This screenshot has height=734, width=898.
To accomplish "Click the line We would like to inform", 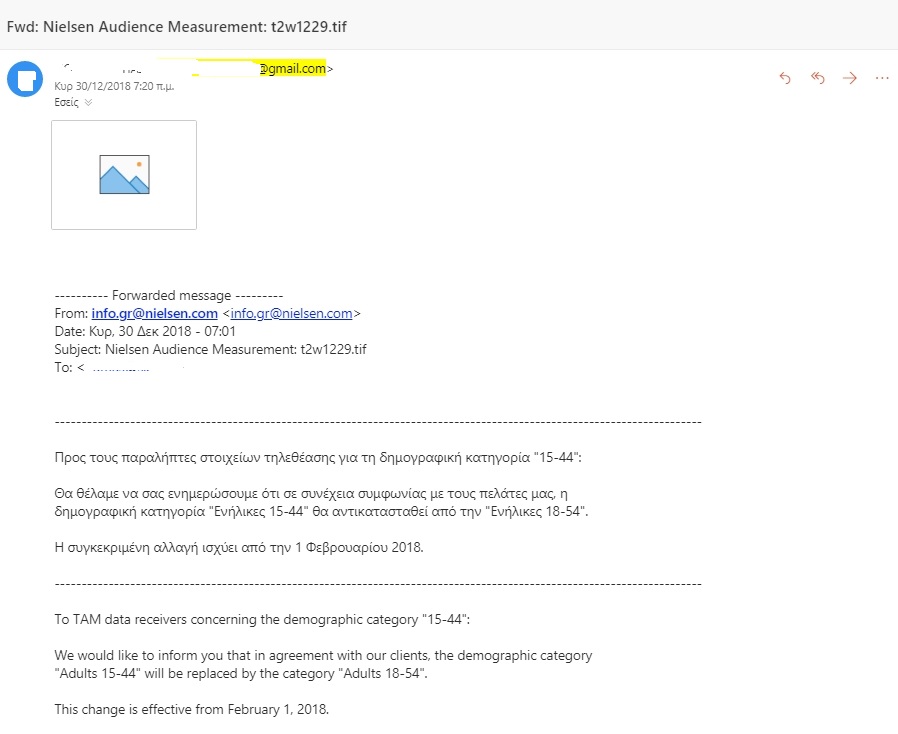I will point(323,655).
